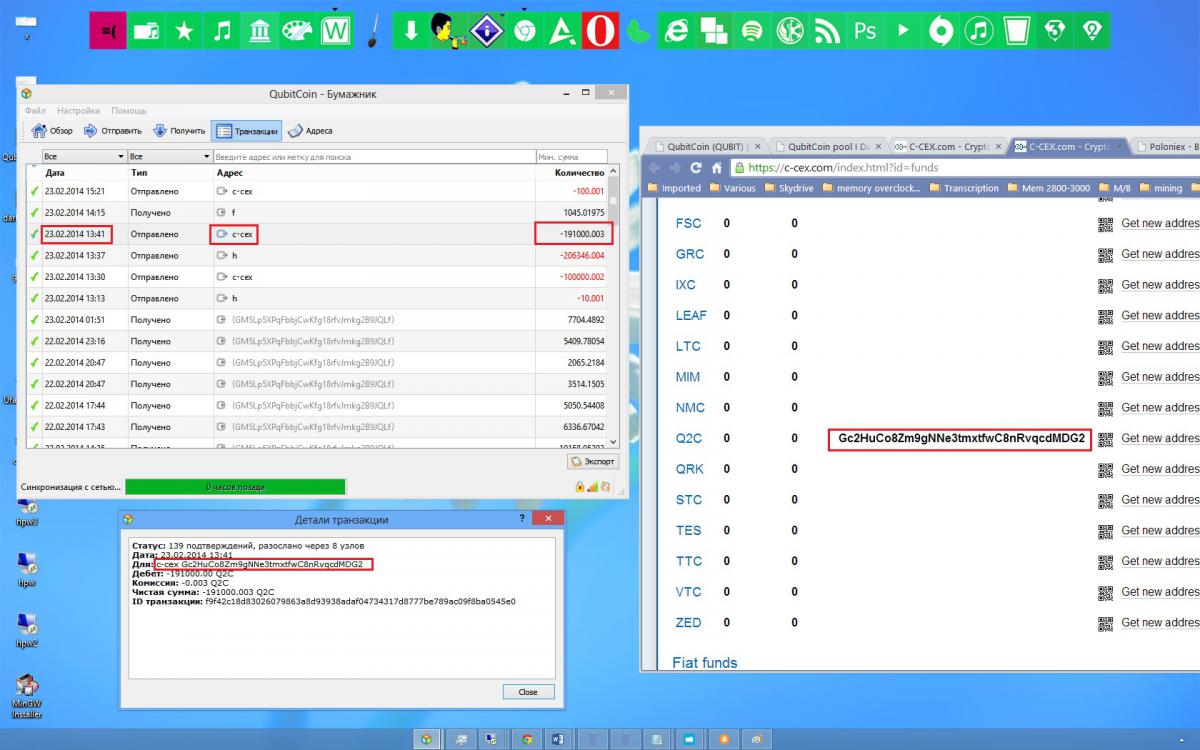Click the Word icon on the bottom taskbar
Viewport: 1200px width, 750px height.
tap(559, 739)
